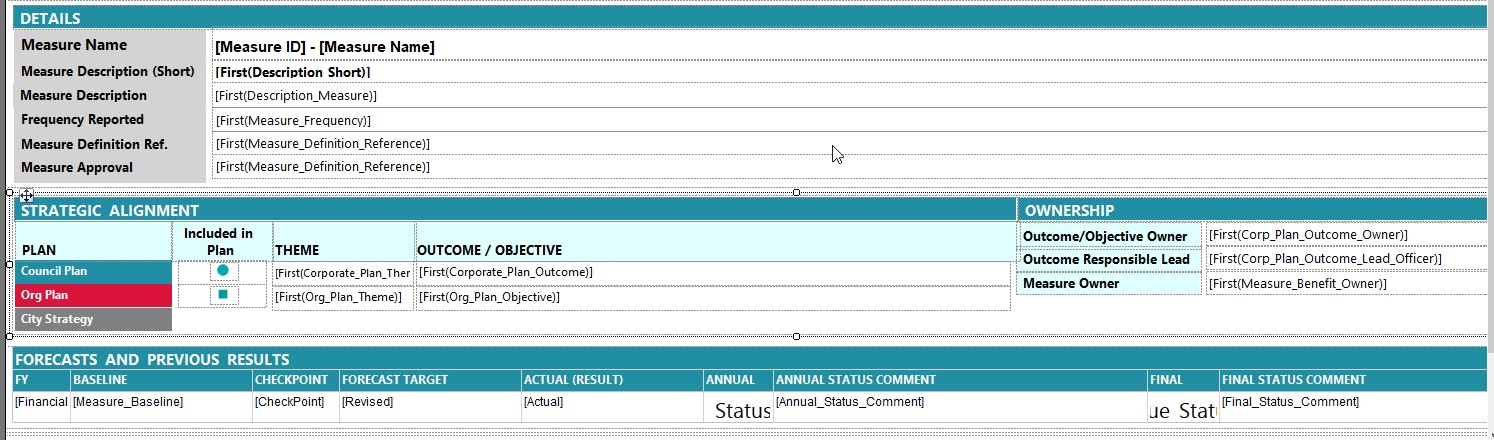This screenshot has width=1494, height=440.
Task: Click the [First(Corporate_Plan_Theme)] theme cell
Action: click(343, 272)
